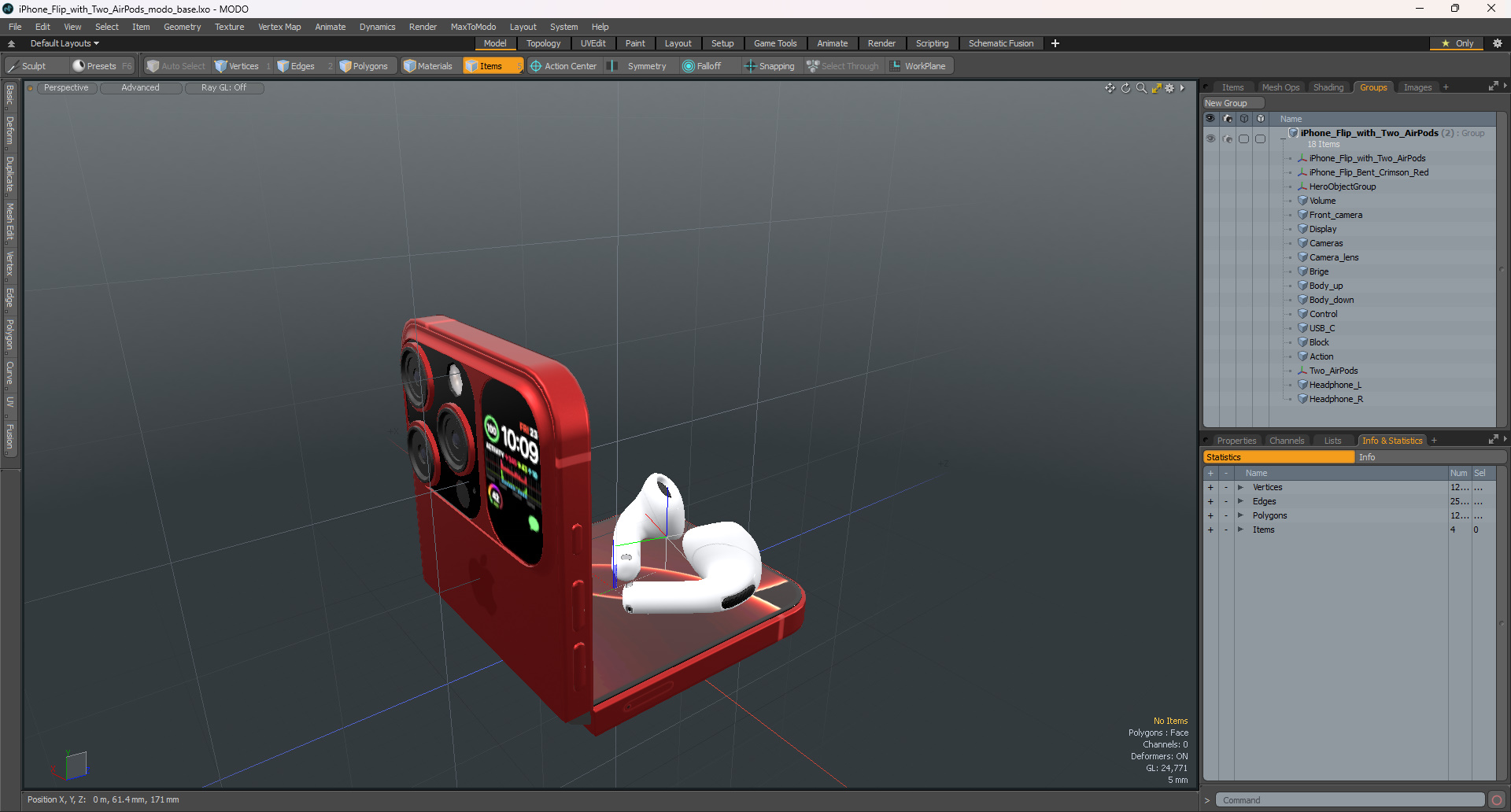Select the Body_up mesh item
Viewport: 1511px width, 812px height.
coord(1326,286)
